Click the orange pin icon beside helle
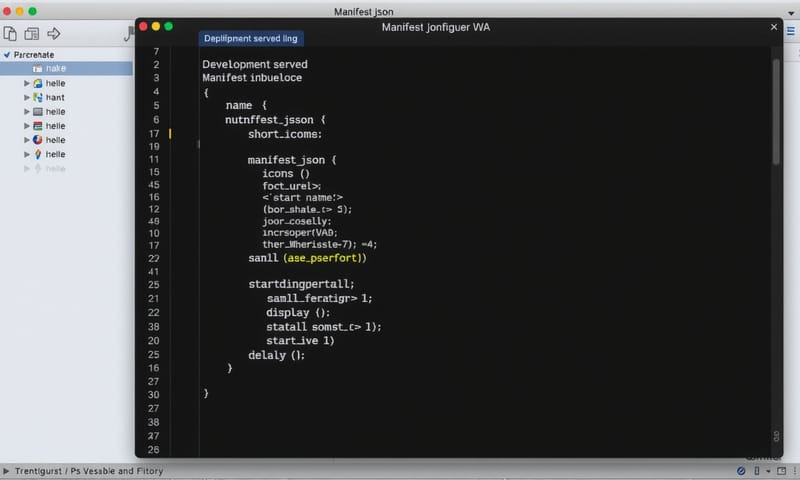The height and width of the screenshot is (480, 800). [38, 154]
